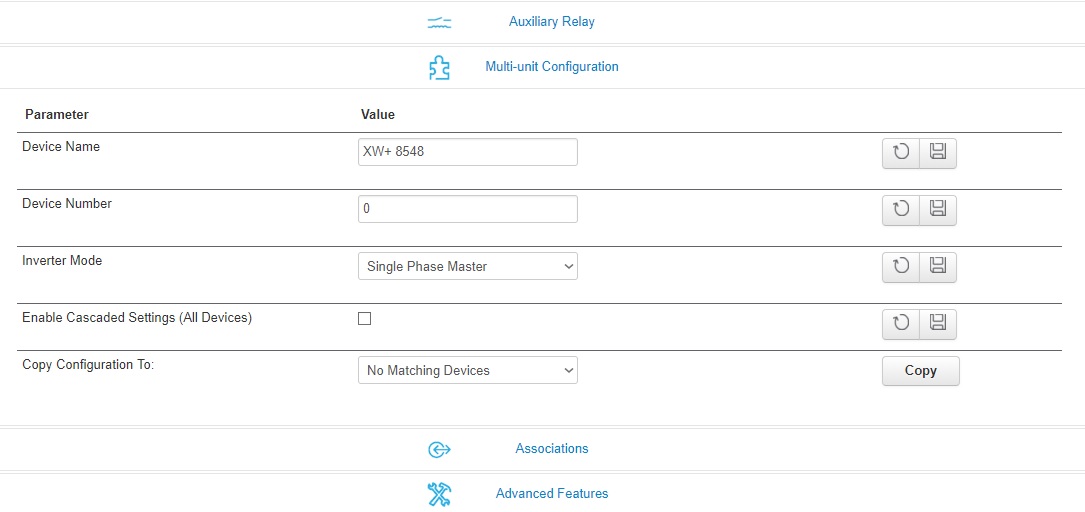
Task: Expand the Advanced Features section
Action: (x=551, y=494)
